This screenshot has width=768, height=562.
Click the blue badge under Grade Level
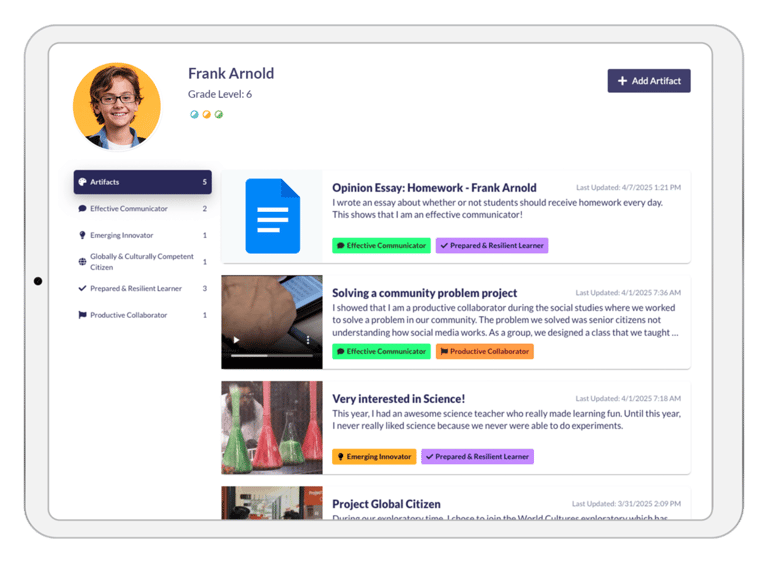(x=195, y=114)
